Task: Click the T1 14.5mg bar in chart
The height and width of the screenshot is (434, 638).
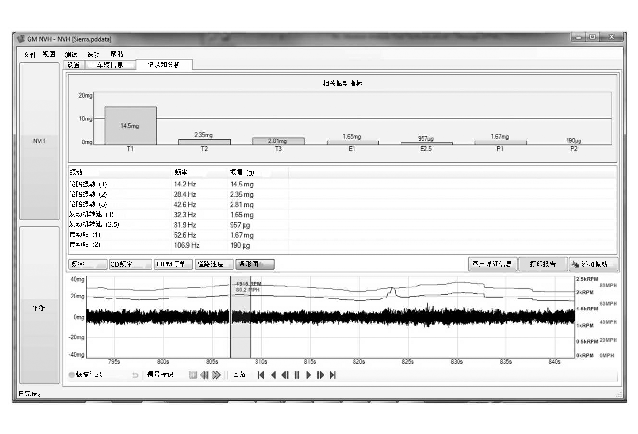Action: (130, 125)
